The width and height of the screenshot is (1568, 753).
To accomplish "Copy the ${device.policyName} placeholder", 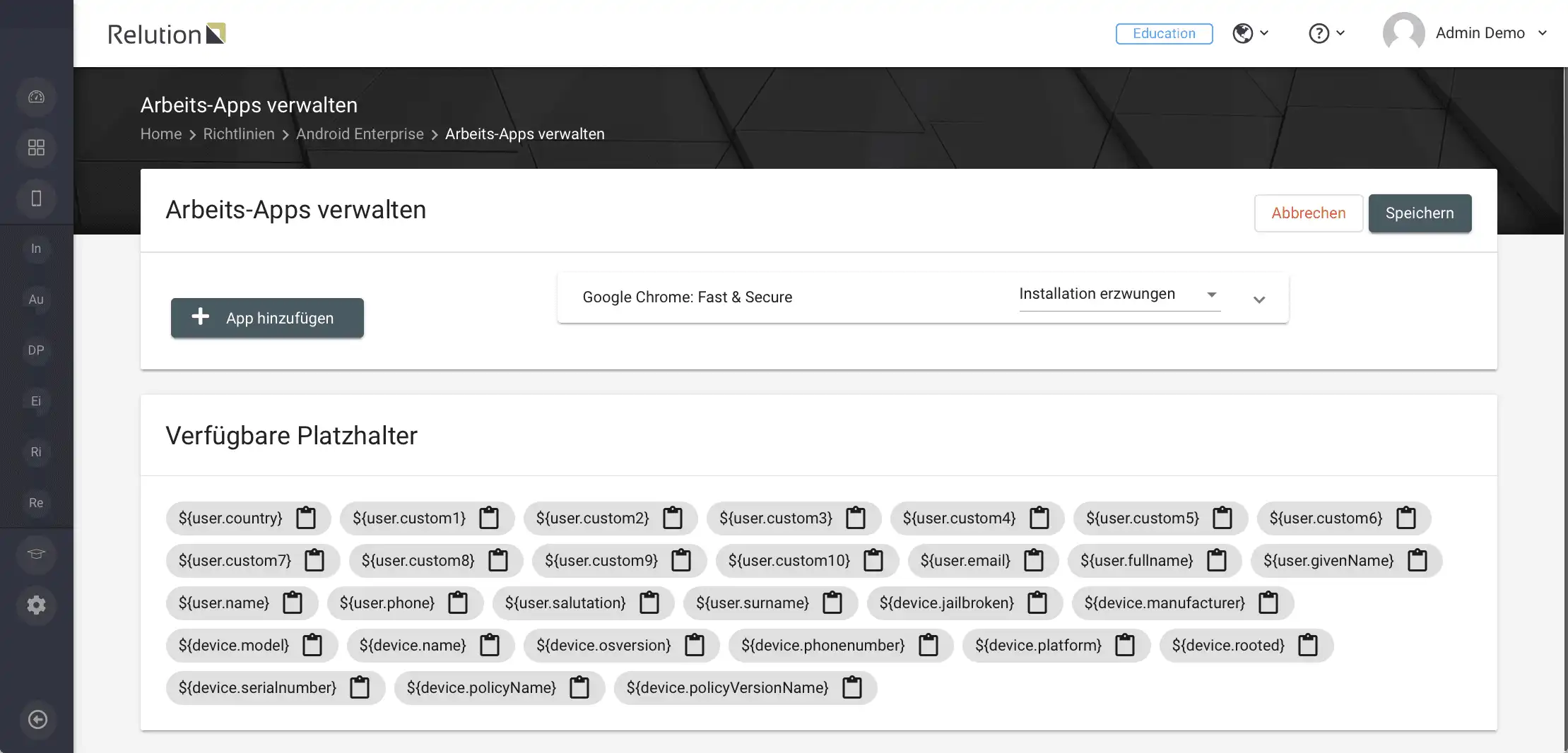I will tap(579, 687).
